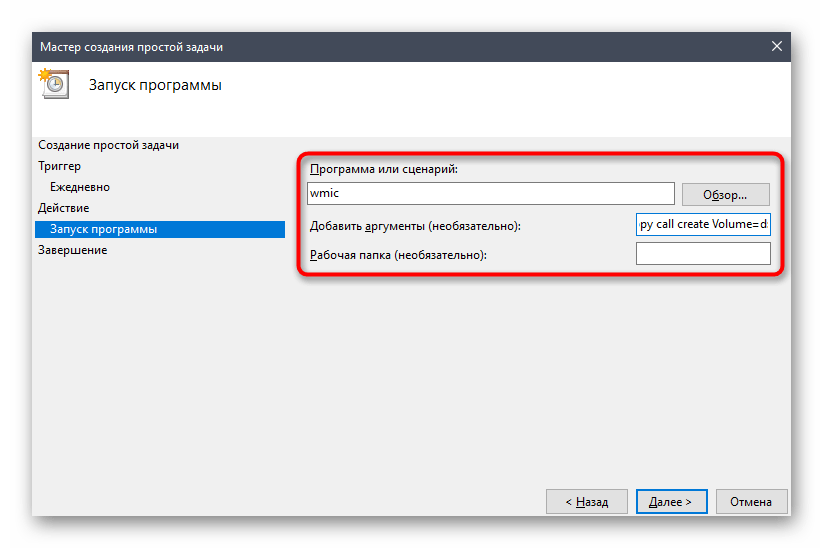Click into the arguments input field
The image size is (823, 548).
tap(703, 224)
